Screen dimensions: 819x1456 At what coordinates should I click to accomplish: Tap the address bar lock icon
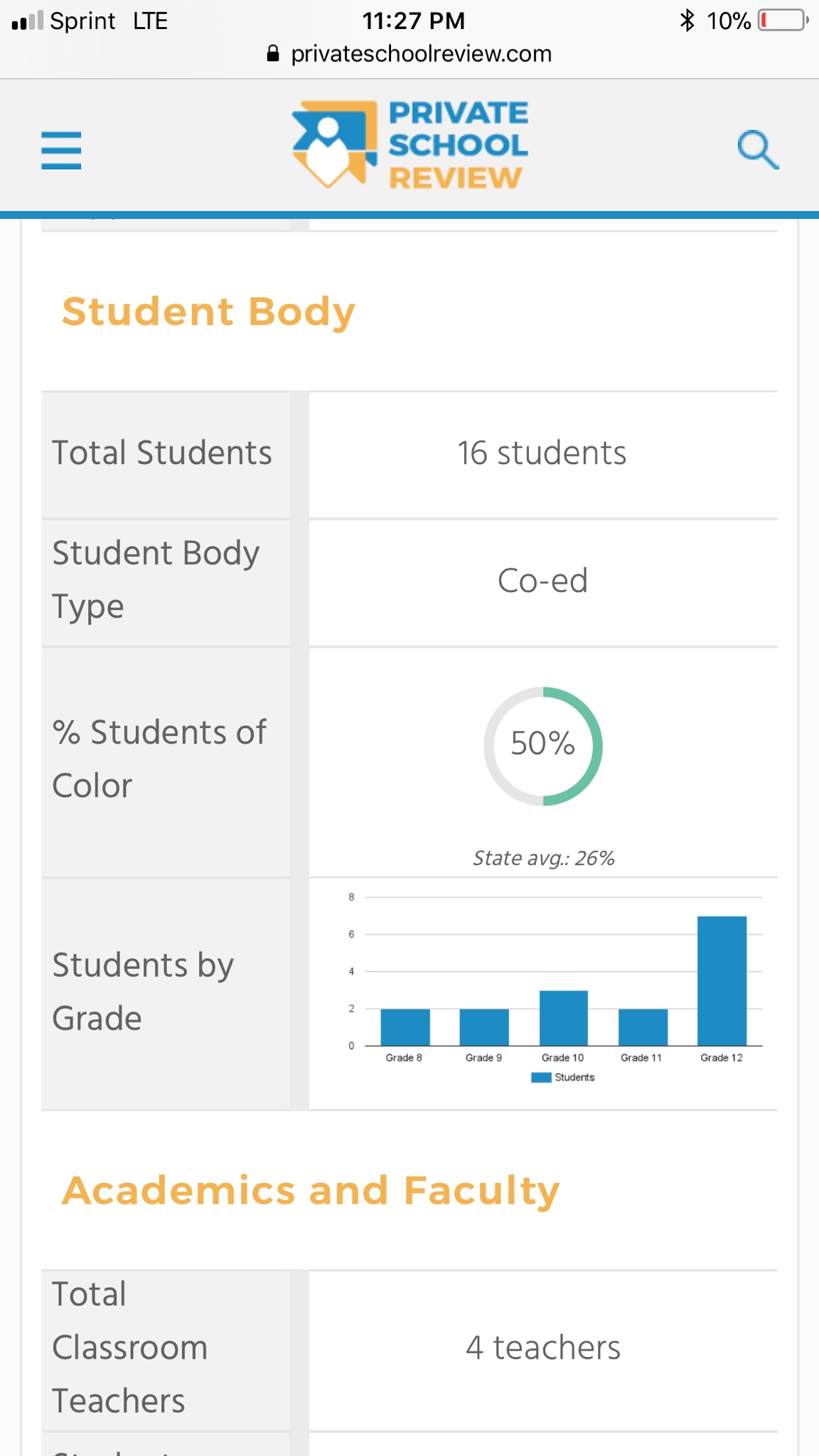click(272, 54)
